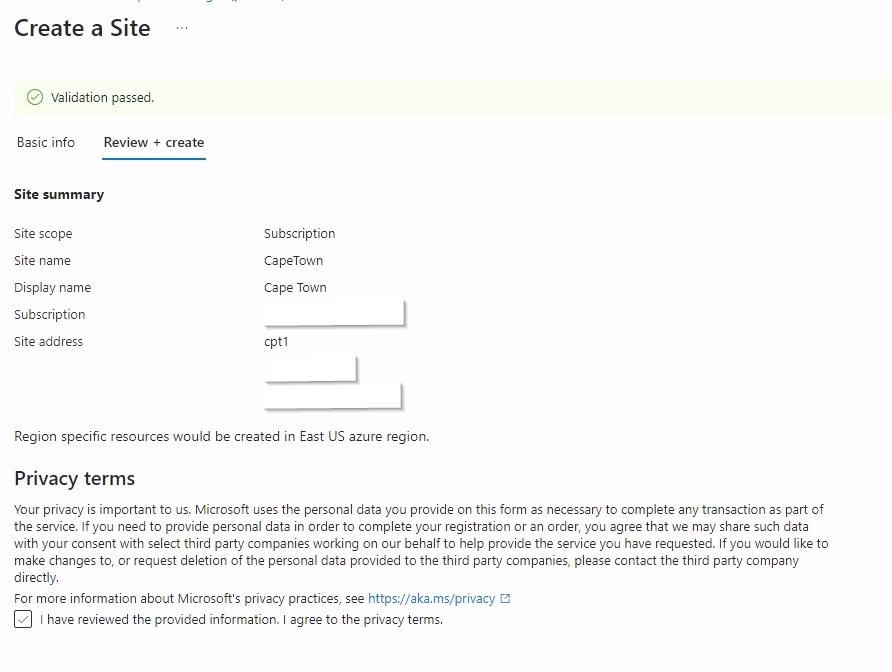Image resolution: width=892 pixels, height=672 pixels.
Task: Click the Site summary heading
Action: 59,194
